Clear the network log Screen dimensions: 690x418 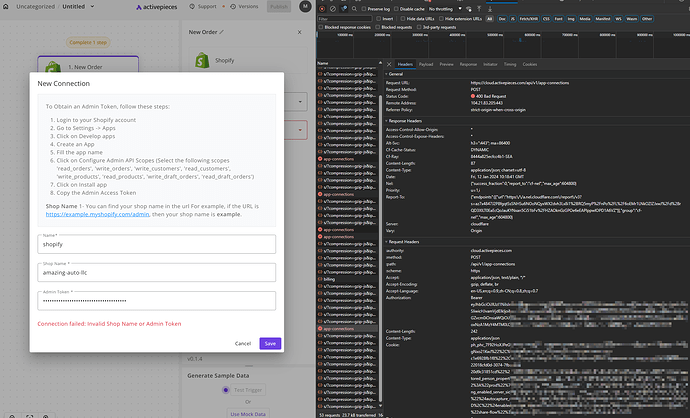pyautogui.click(x=333, y=9)
